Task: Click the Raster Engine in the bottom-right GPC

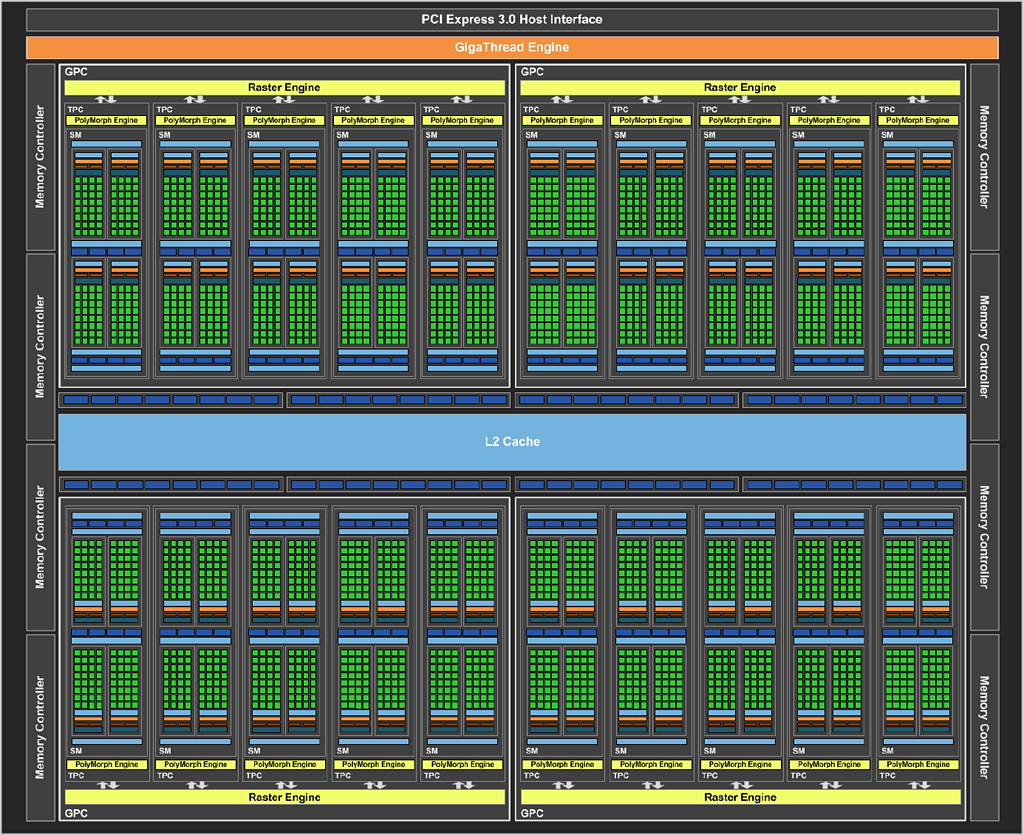Action: tap(740, 797)
